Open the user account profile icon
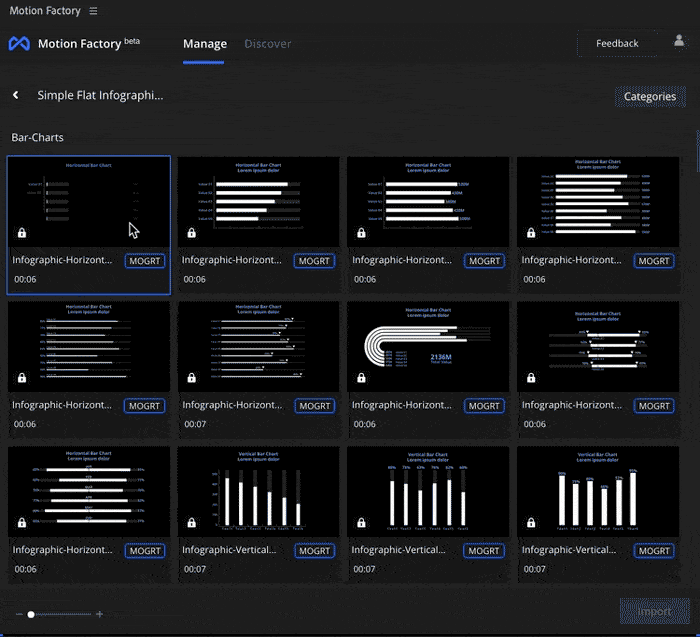 (679, 42)
